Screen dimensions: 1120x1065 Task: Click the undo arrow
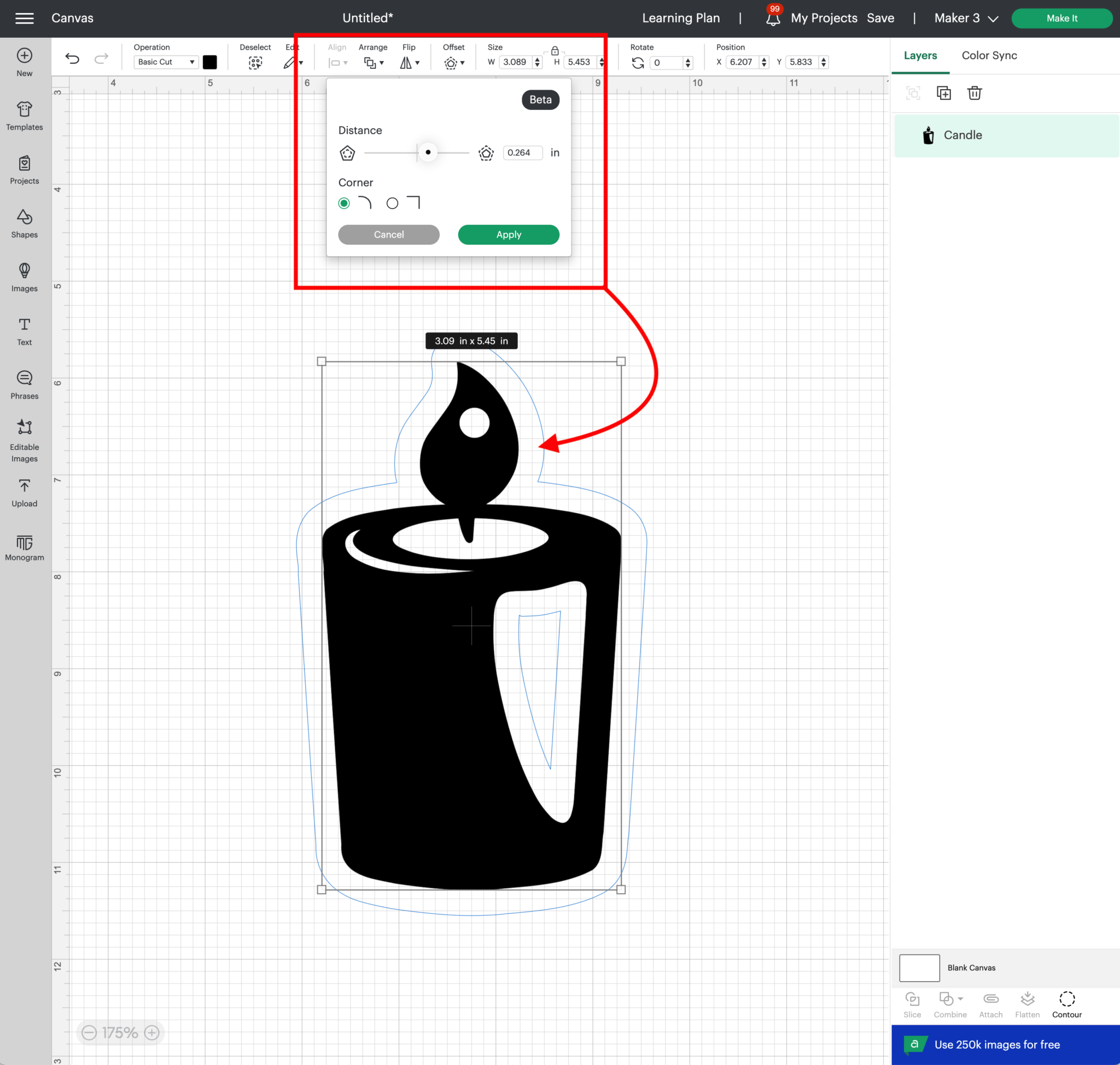pos(72,58)
